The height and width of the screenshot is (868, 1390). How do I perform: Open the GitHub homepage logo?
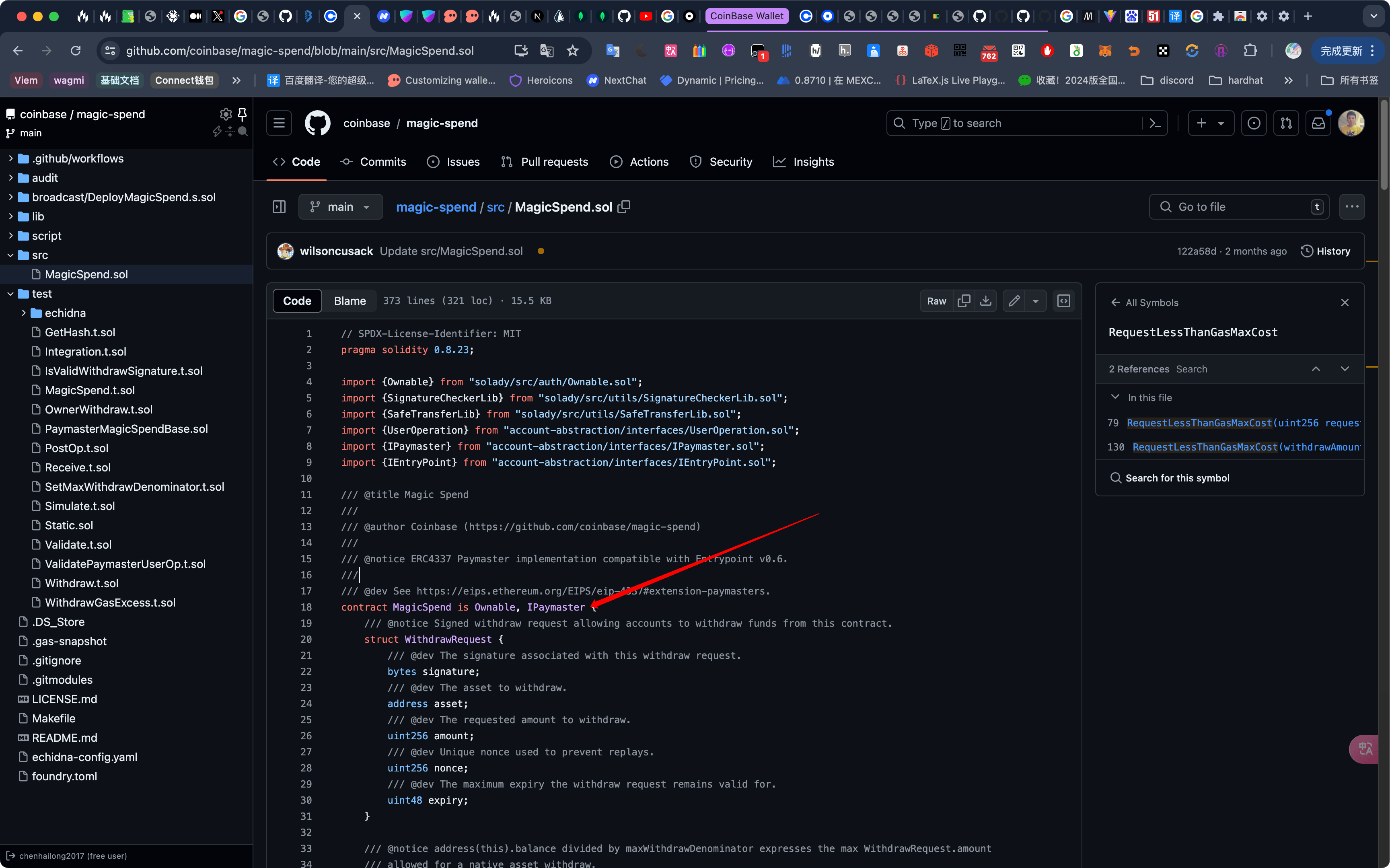point(317,123)
